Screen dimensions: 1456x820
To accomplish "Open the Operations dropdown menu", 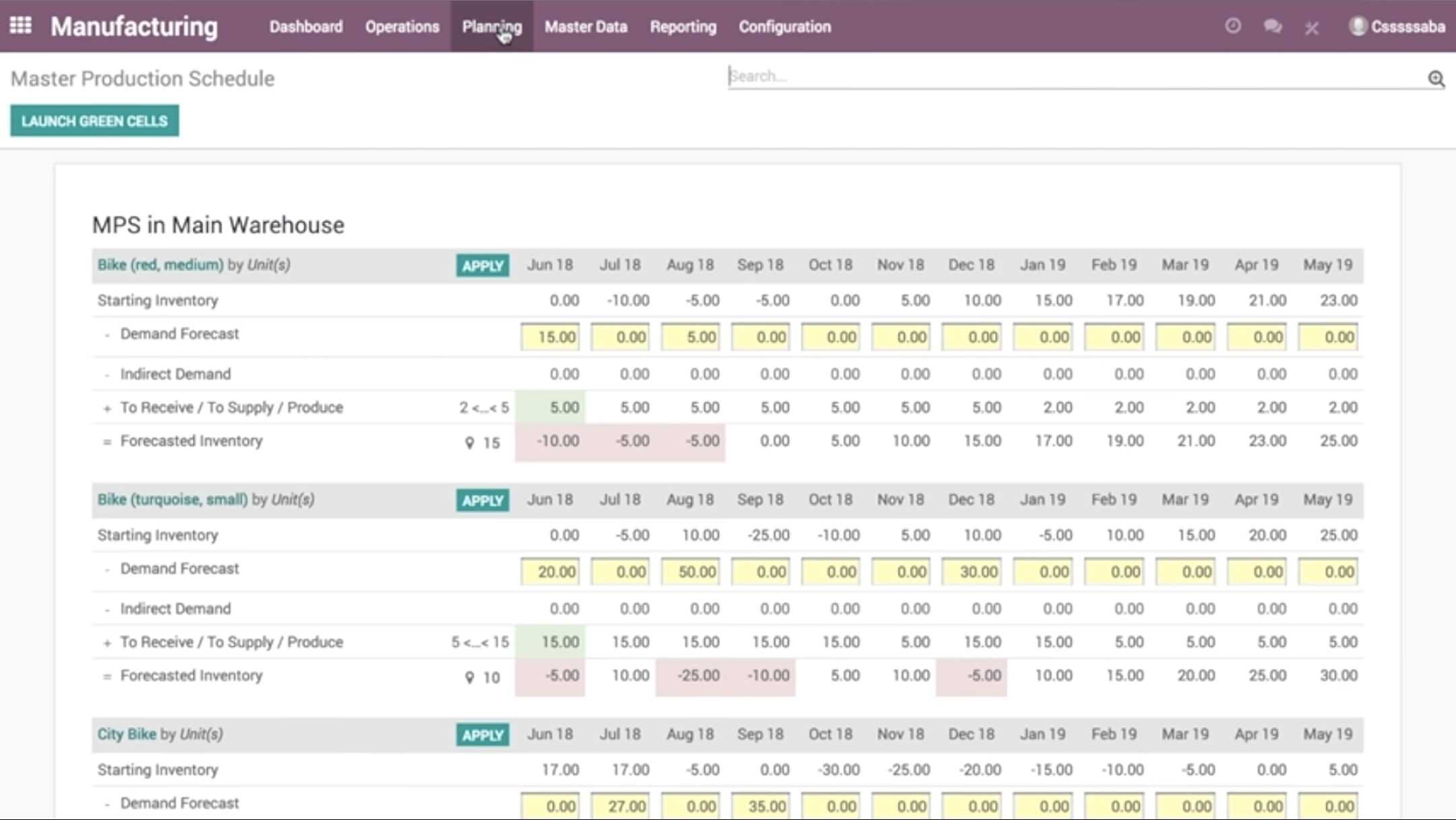I will pyautogui.click(x=402, y=26).
